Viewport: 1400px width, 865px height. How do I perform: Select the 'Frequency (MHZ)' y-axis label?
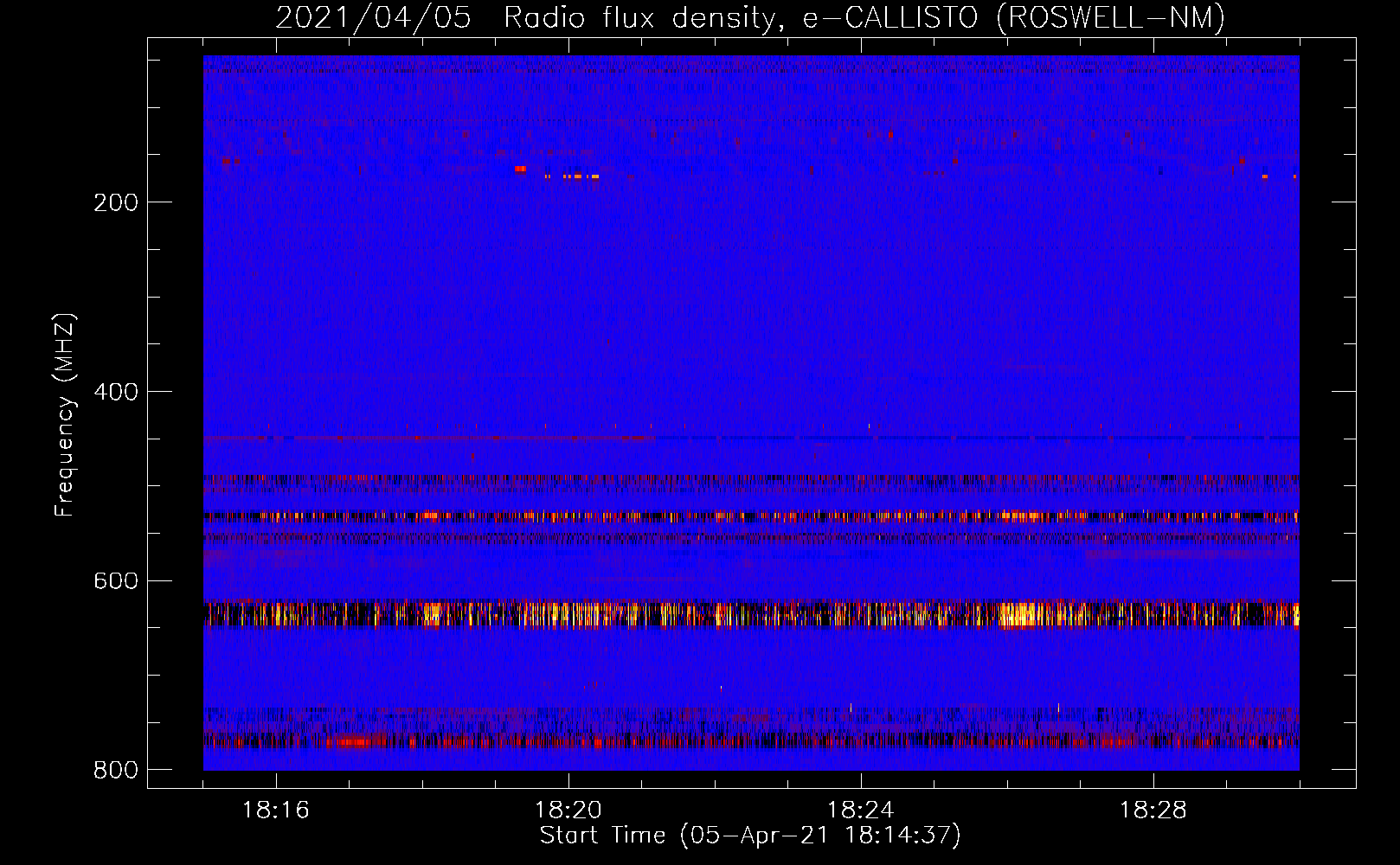pos(65,414)
